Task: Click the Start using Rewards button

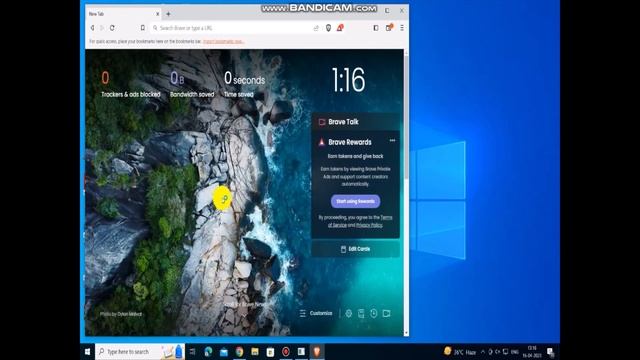Action: (x=356, y=201)
